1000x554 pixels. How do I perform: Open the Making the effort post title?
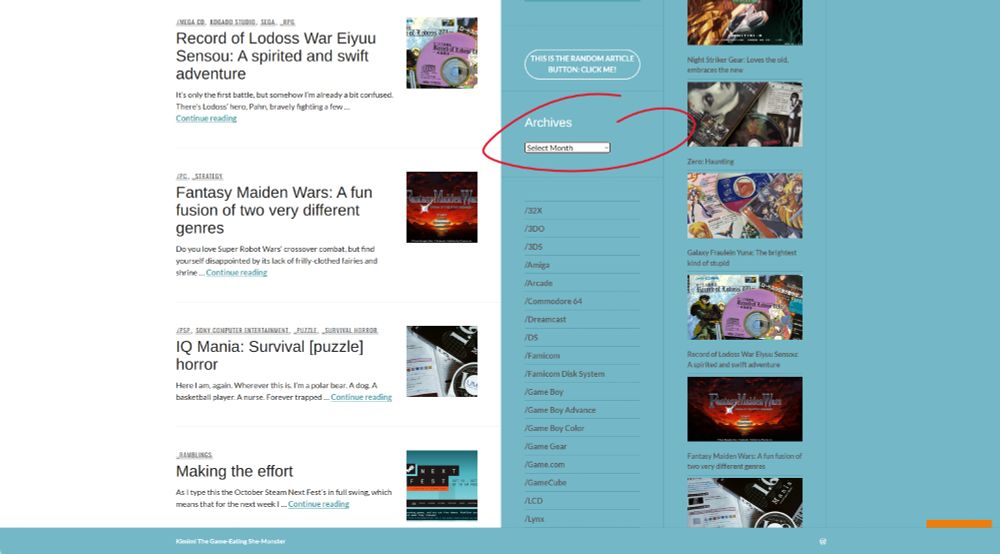point(234,471)
